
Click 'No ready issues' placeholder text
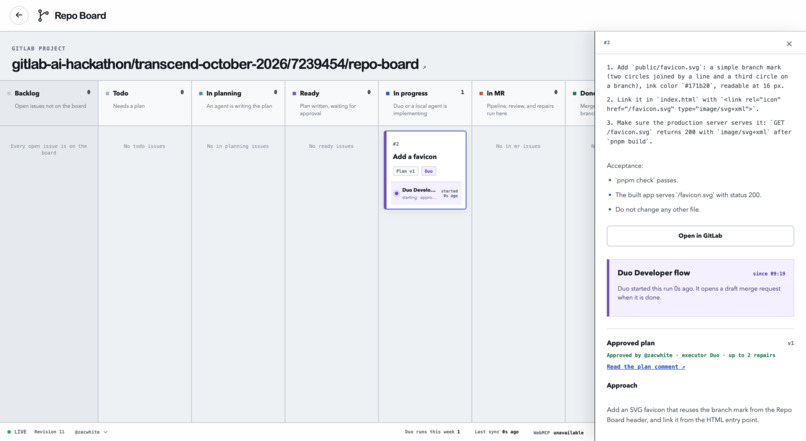pos(332,146)
